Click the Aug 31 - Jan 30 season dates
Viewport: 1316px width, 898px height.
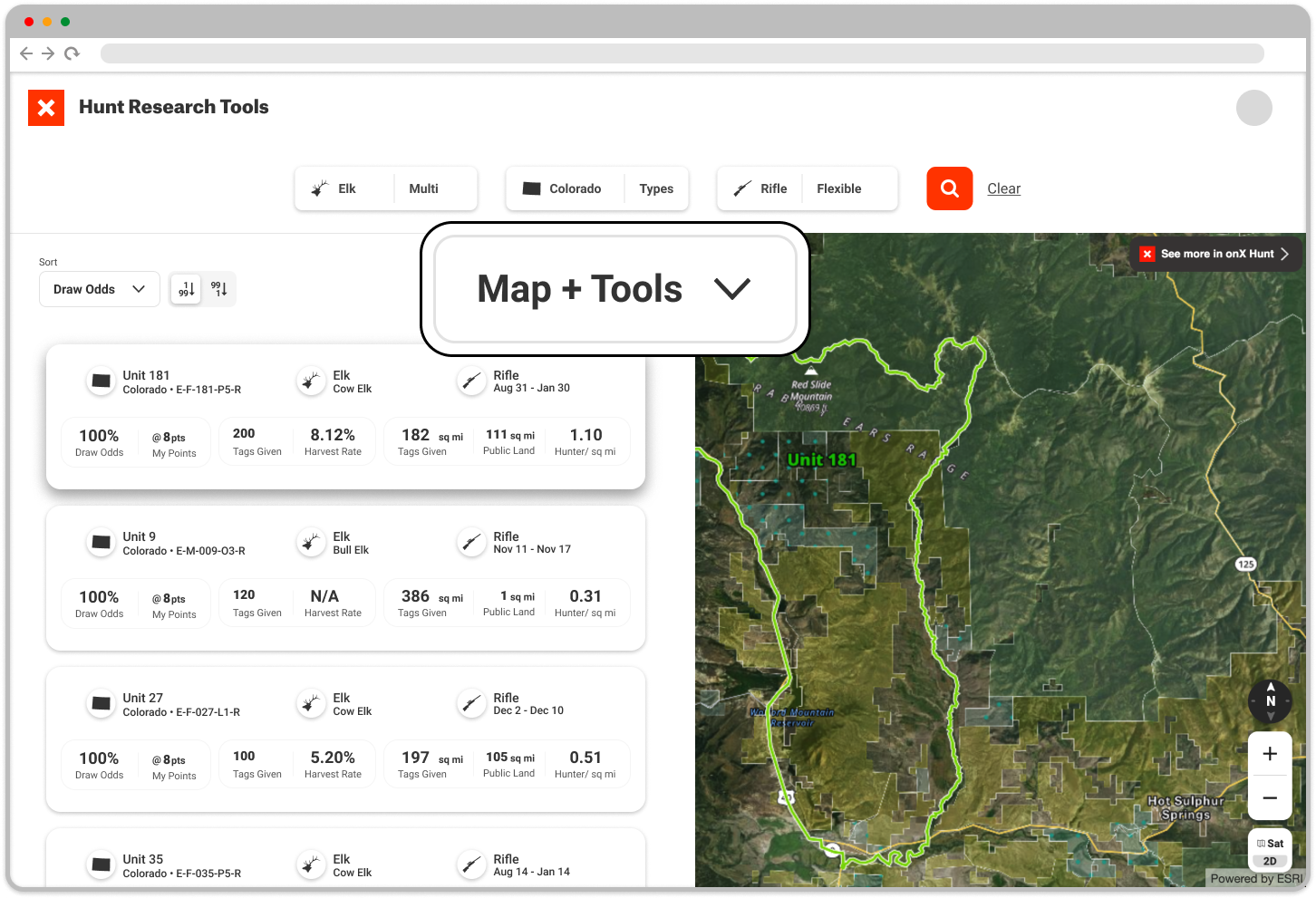tap(532, 388)
